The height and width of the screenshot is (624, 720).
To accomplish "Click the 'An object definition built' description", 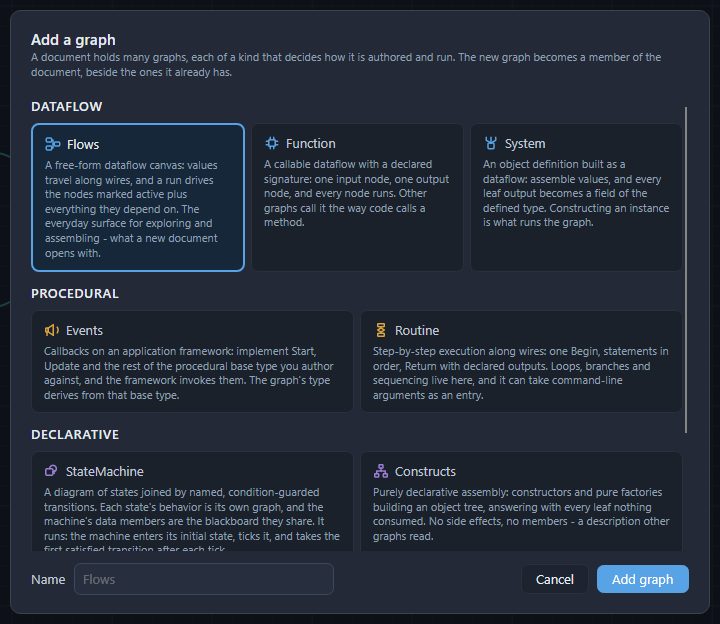I will (x=576, y=193).
